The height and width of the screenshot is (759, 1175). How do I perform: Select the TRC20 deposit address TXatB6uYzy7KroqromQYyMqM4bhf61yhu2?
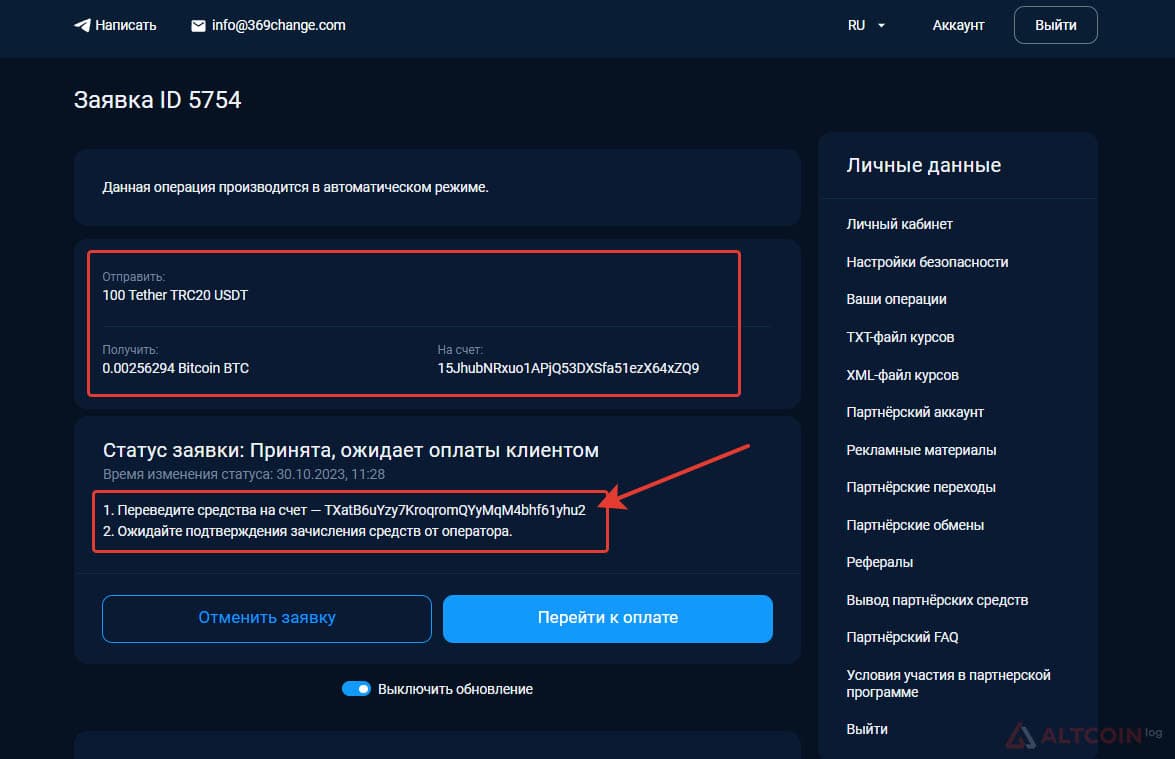455,510
